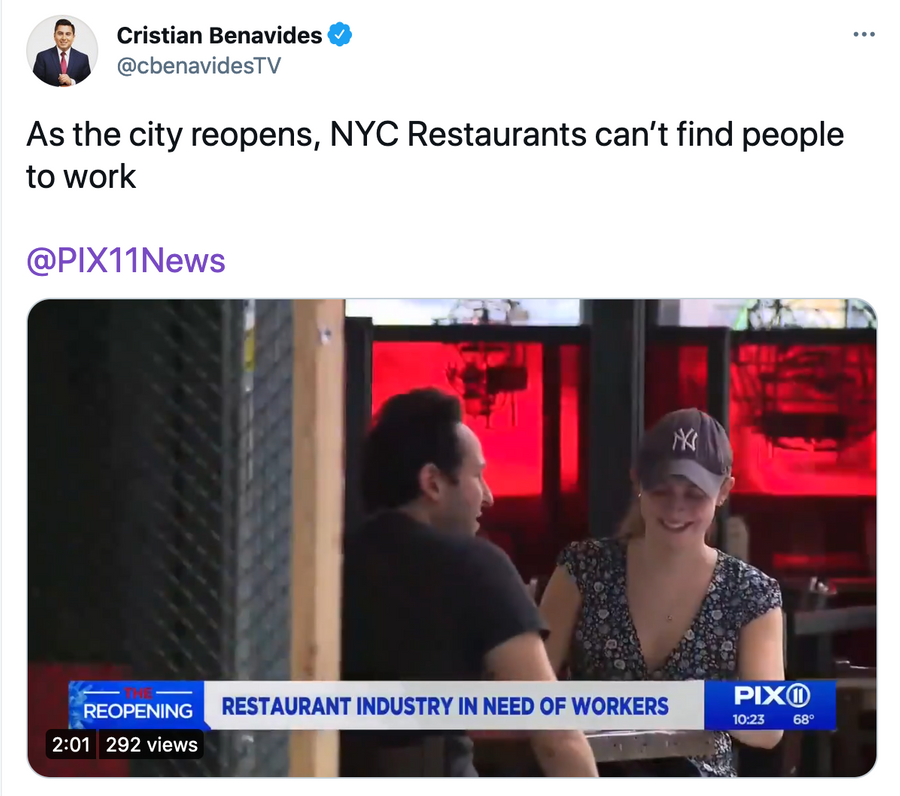The height and width of the screenshot is (796, 900).
Task: Click the PIX11 logo in the video
Action: (772, 696)
